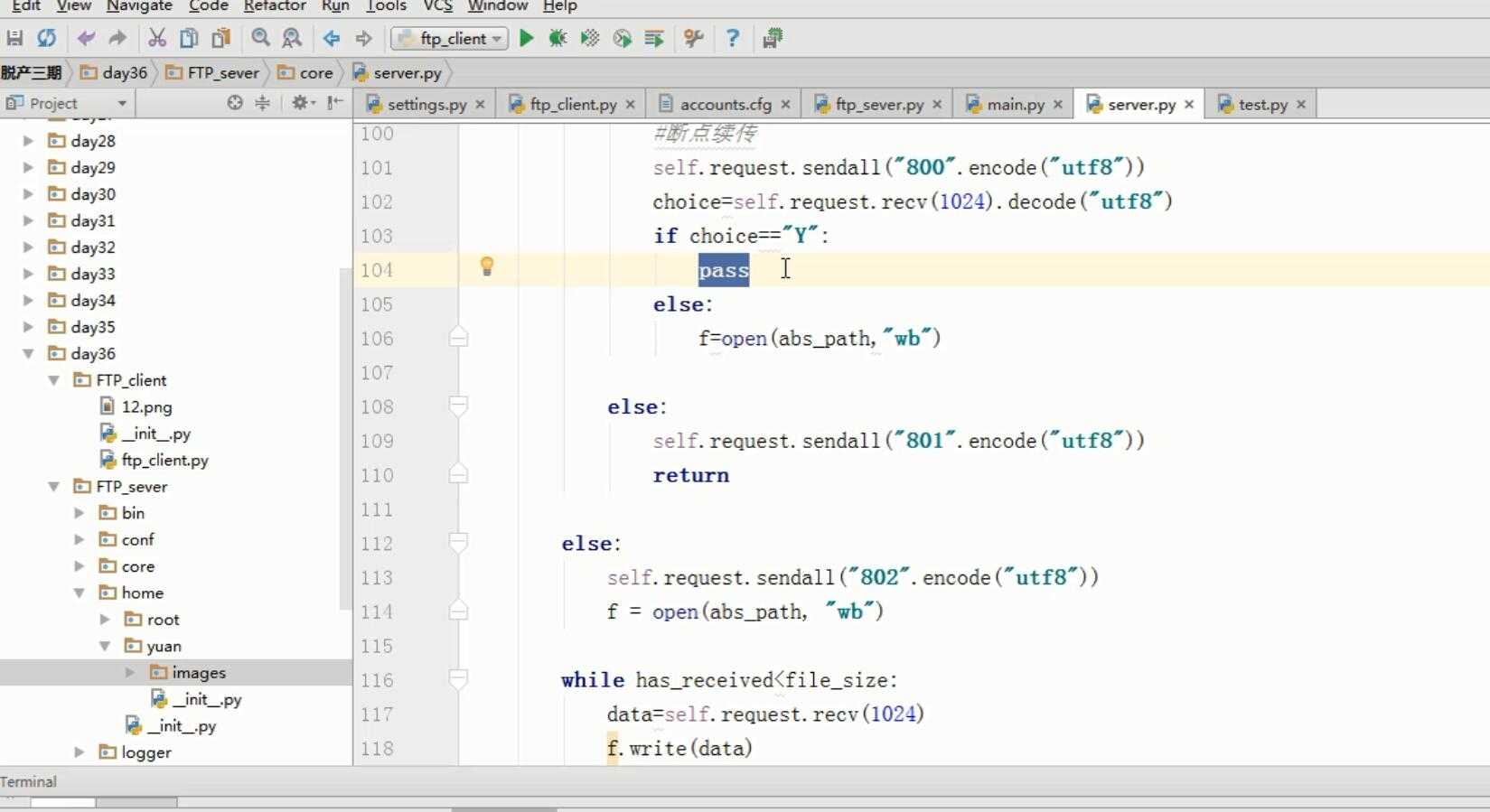1490x812 pixels.
Task: Toggle code fold marker at line 116
Action: pyautogui.click(x=458, y=679)
